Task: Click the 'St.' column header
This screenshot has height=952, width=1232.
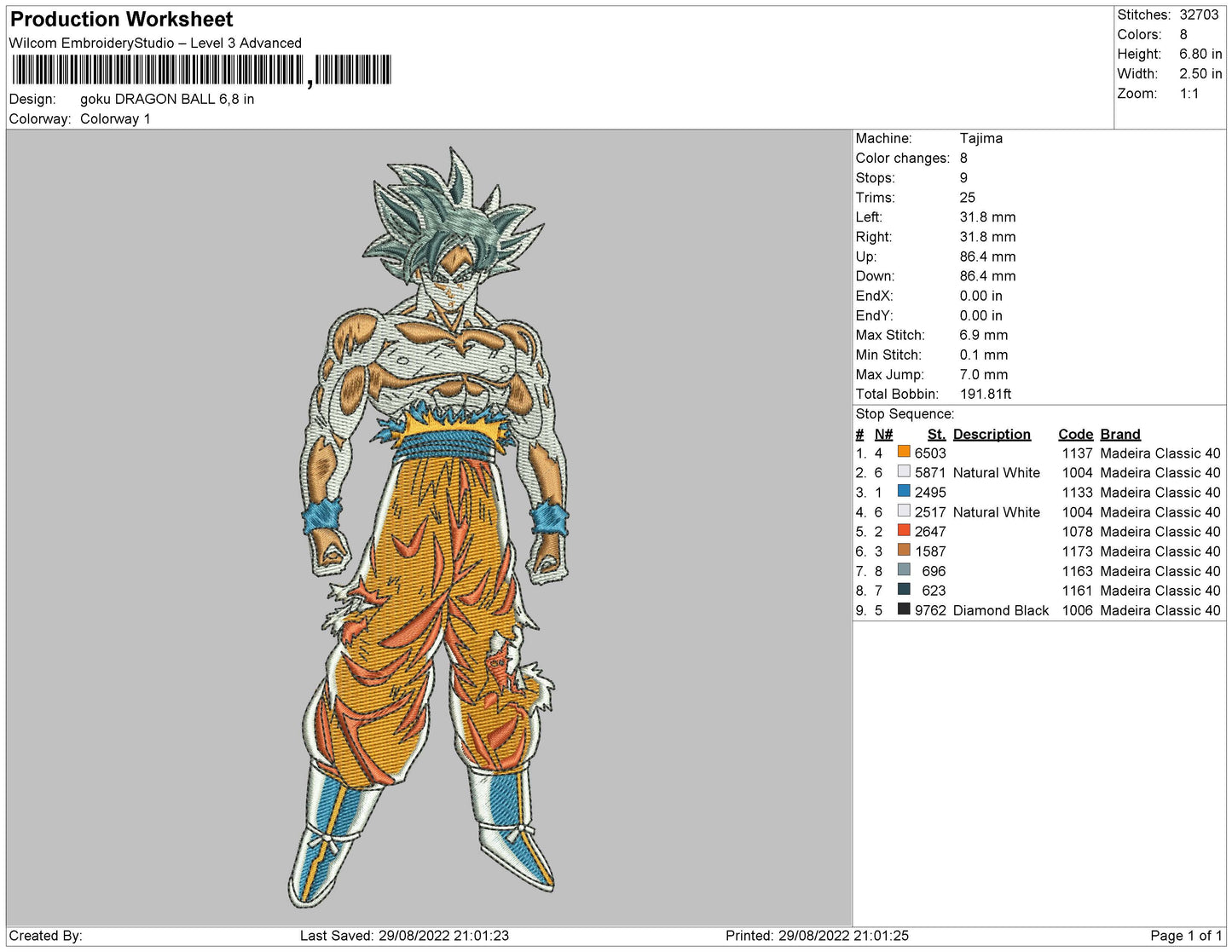Action: (936, 434)
